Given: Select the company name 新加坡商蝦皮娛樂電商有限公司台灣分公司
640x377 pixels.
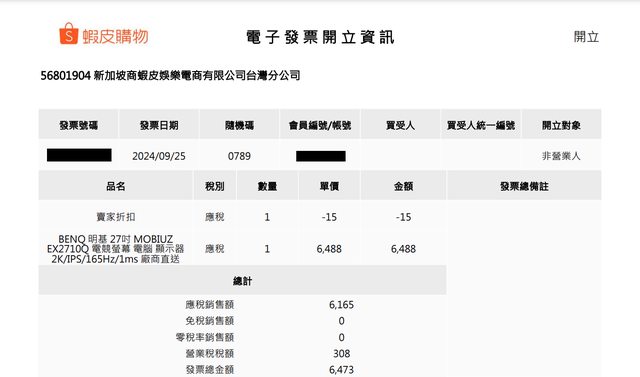Looking at the screenshot, I should (x=197, y=75).
